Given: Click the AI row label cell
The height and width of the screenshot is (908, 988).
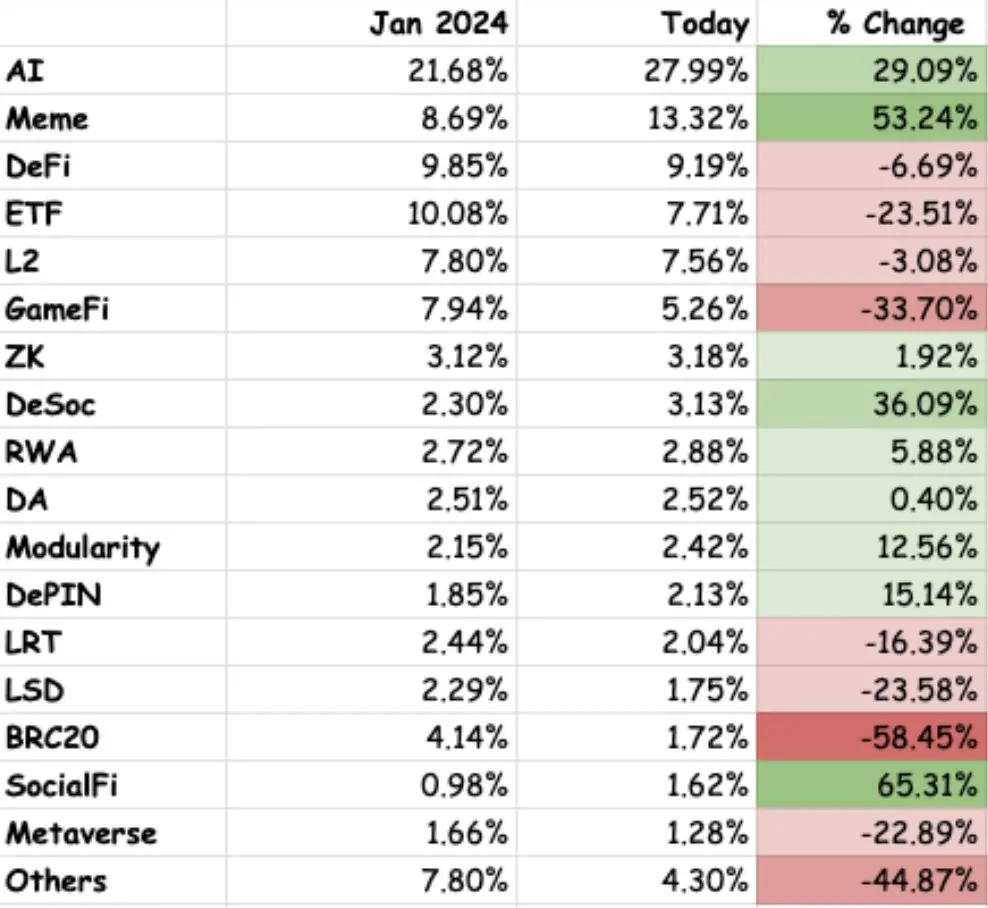Looking at the screenshot, I should [113, 70].
